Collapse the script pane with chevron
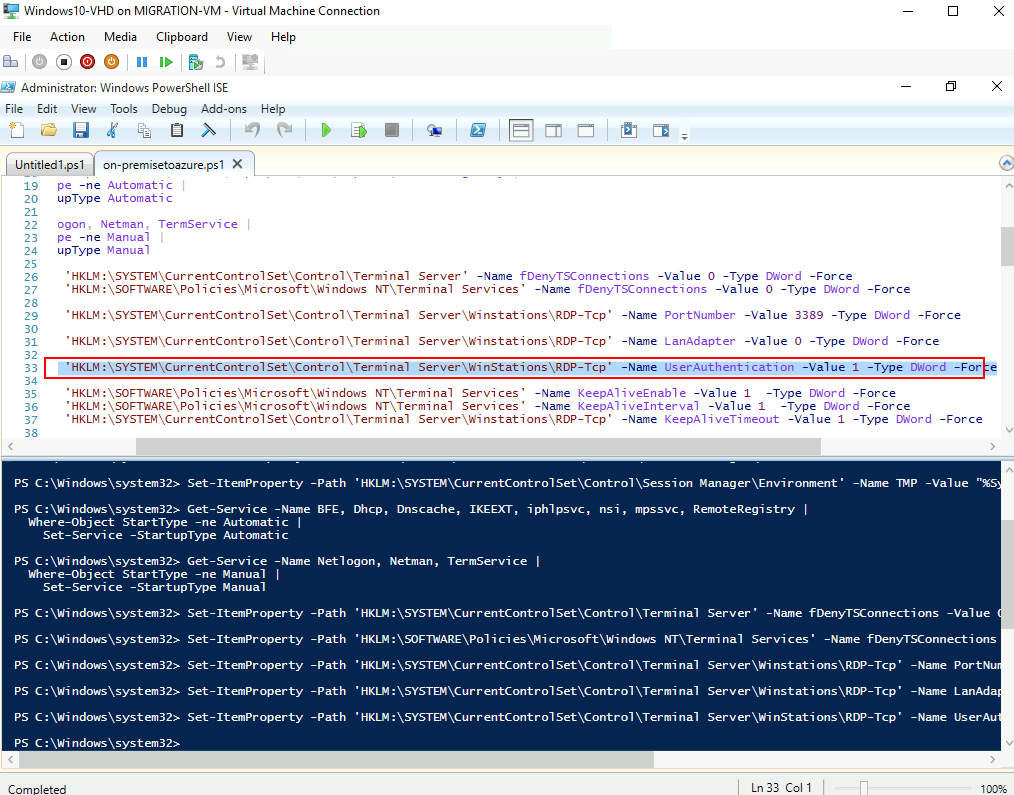 click(x=1006, y=163)
